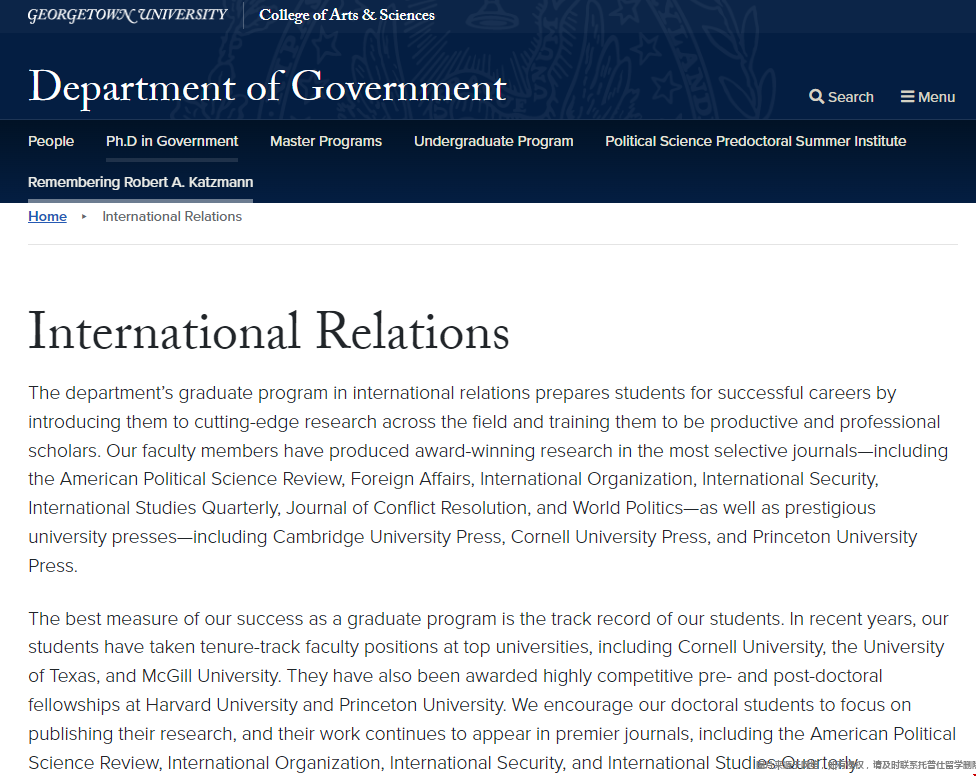Open Remembering Robert A. Katzmann page
Screen dimensions: 976x776
141,182
